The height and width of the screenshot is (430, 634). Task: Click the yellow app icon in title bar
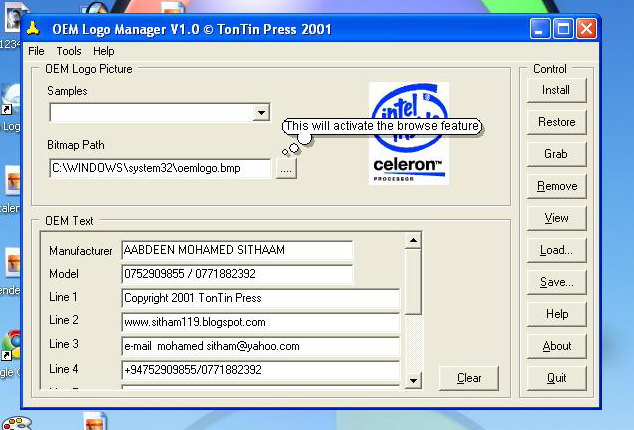click(x=33, y=28)
